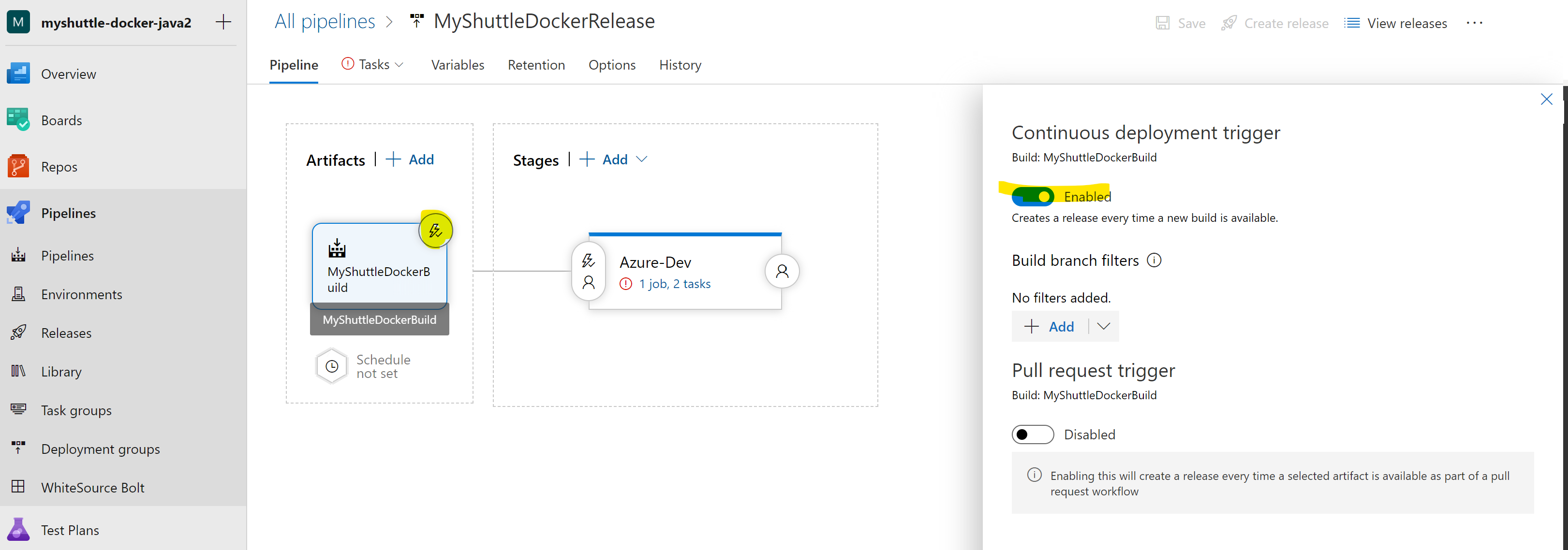
Task: Switch to the Options tab
Action: [x=612, y=65]
